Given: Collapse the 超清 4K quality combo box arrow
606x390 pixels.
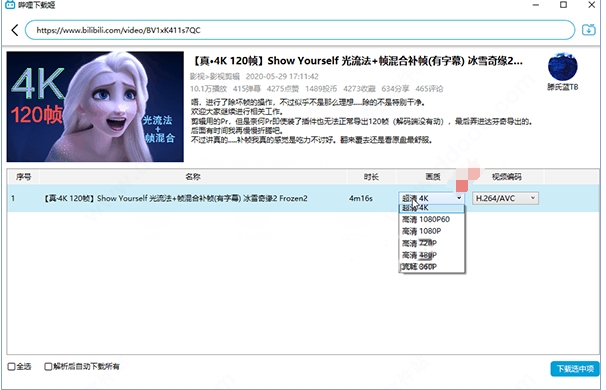Looking at the screenshot, I should (459, 198).
